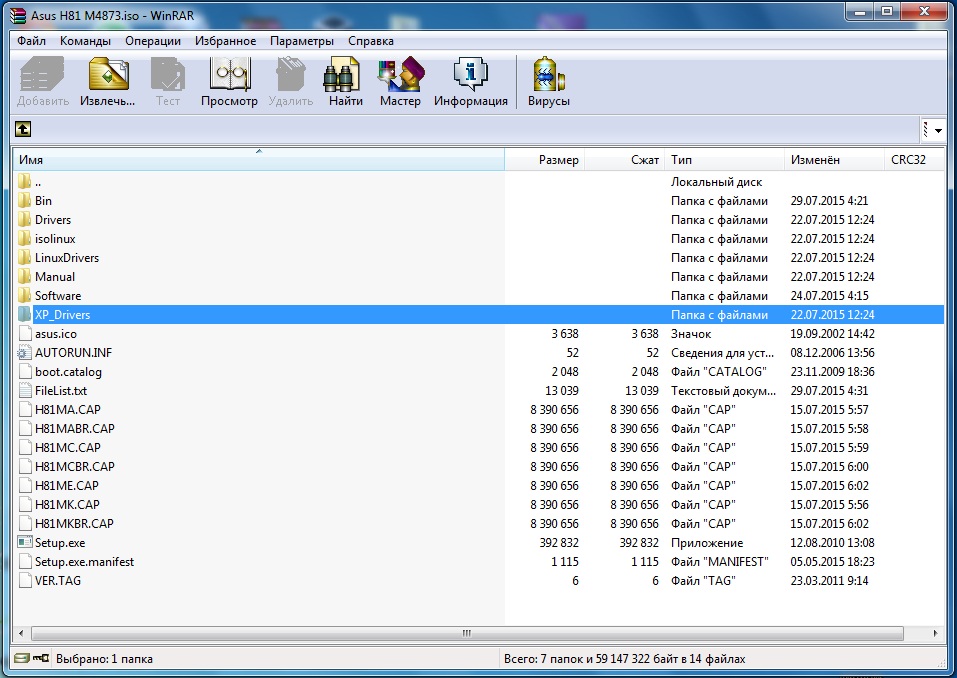This screenshot has height=678, width=957.
Task: Select the Drivers folder icon
Action: pos(24,219)
